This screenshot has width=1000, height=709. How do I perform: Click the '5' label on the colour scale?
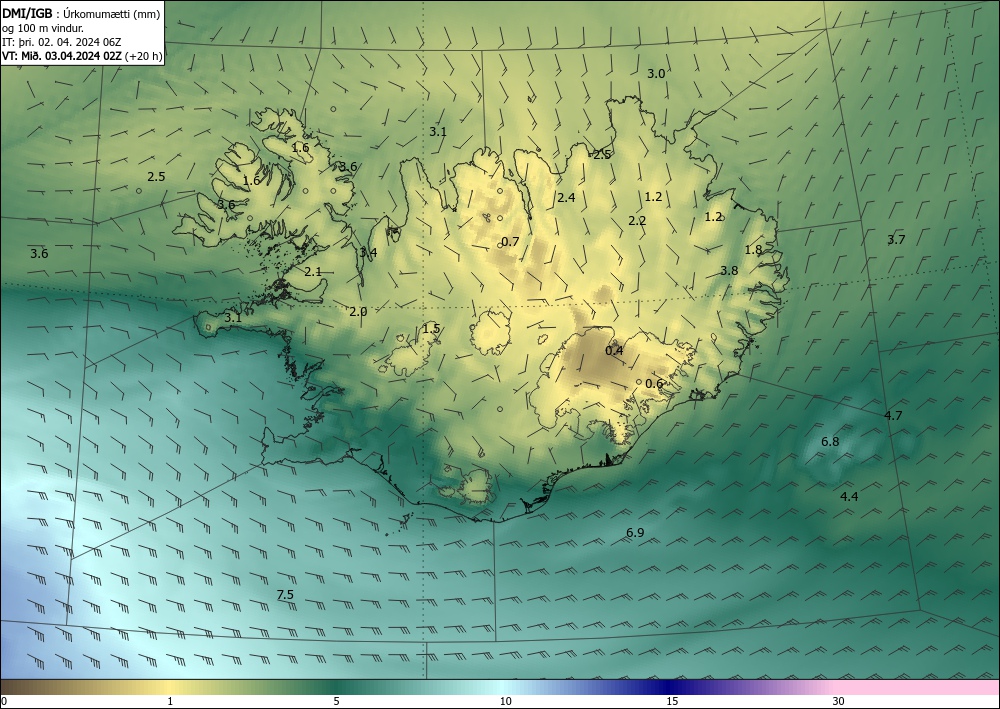336,701
